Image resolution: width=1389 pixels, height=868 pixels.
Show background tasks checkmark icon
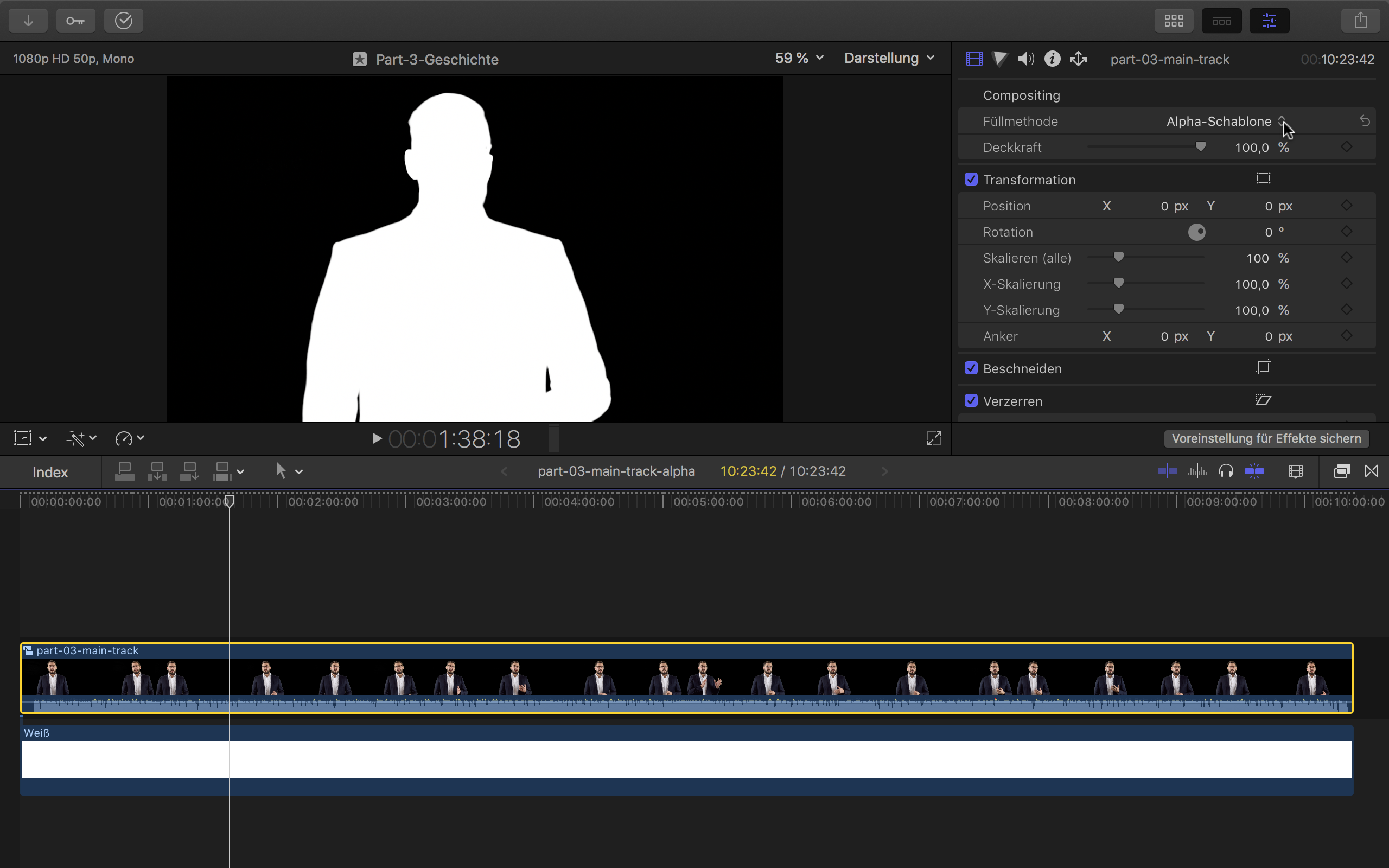(x=123, y=21)
